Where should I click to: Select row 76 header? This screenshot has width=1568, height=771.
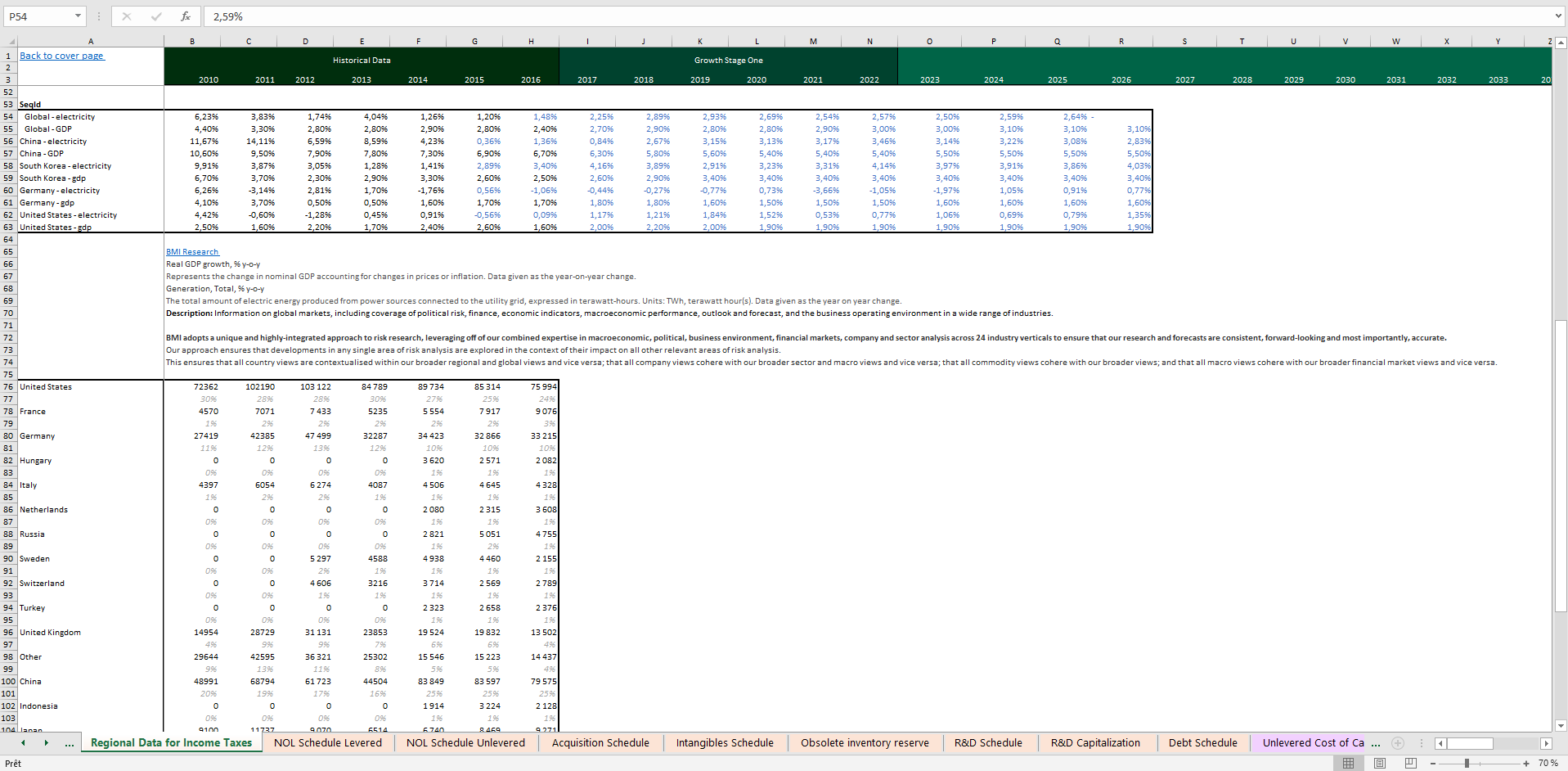coord(8,387)
